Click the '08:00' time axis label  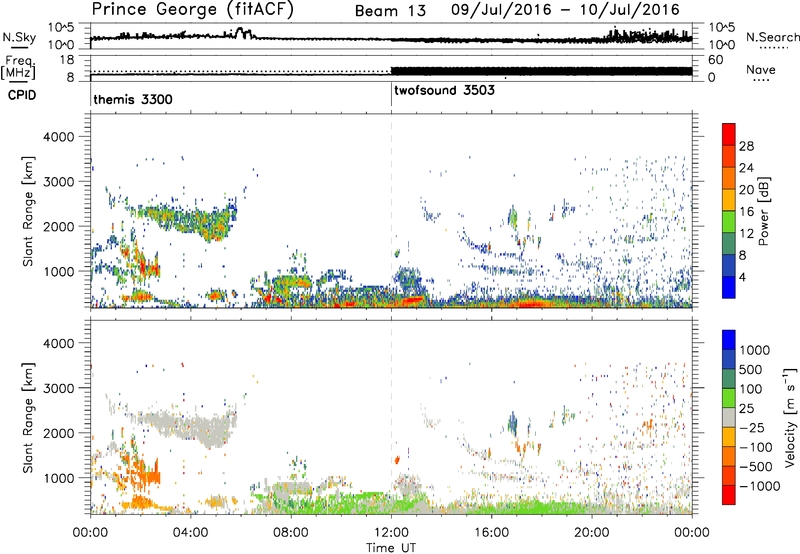coord(291,533)
